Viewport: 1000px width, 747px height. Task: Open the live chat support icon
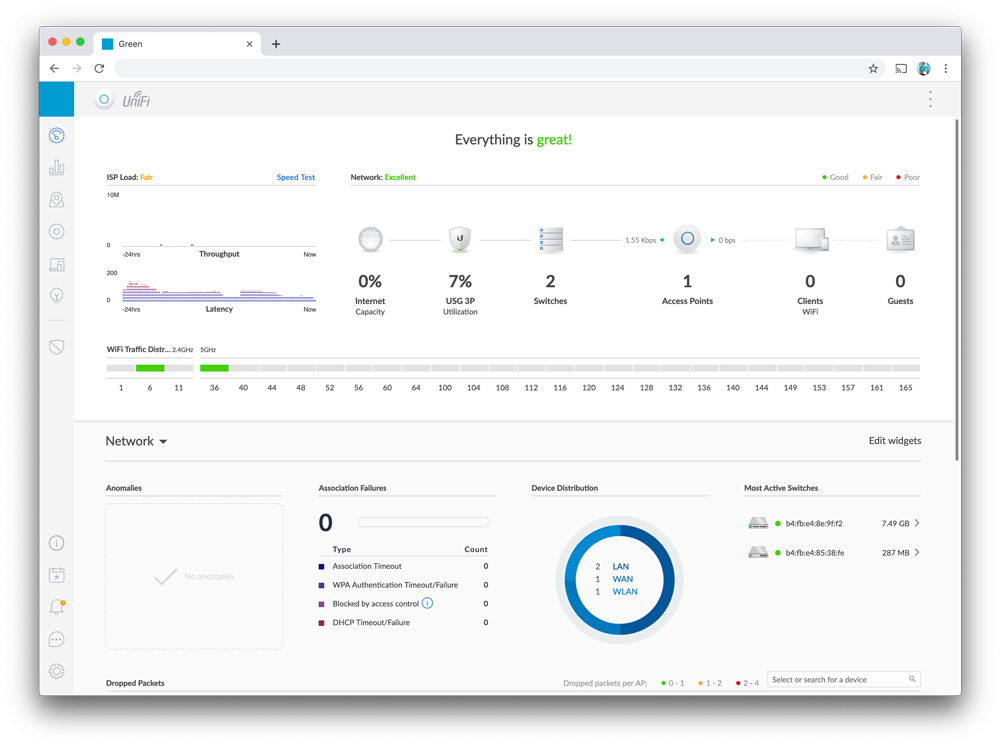pyautogui.click(x=57, y=639)
